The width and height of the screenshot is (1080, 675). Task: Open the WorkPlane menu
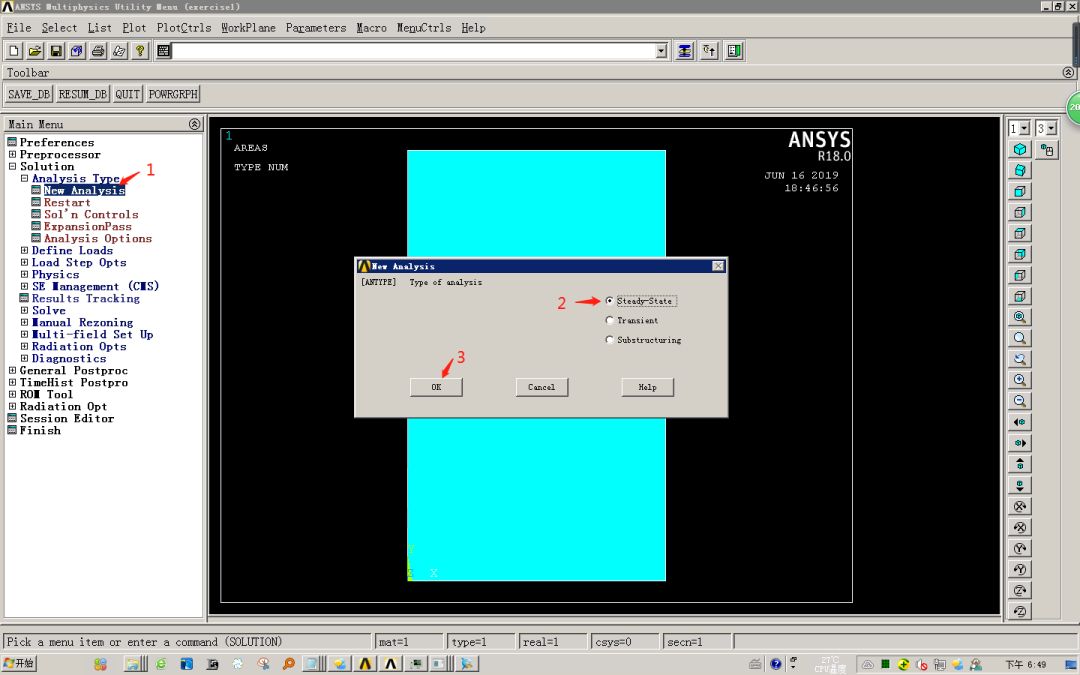pyautogui.click(x=247, y=27)
